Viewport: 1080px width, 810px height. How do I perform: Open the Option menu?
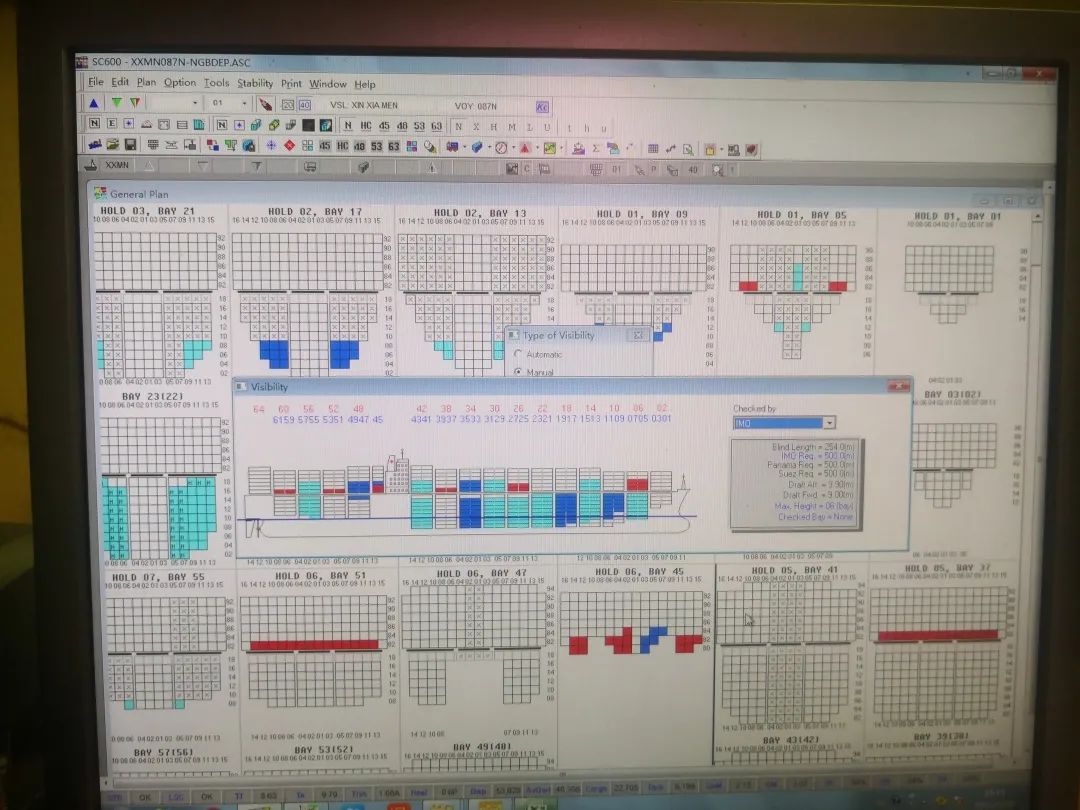click(x=180, y=83)
